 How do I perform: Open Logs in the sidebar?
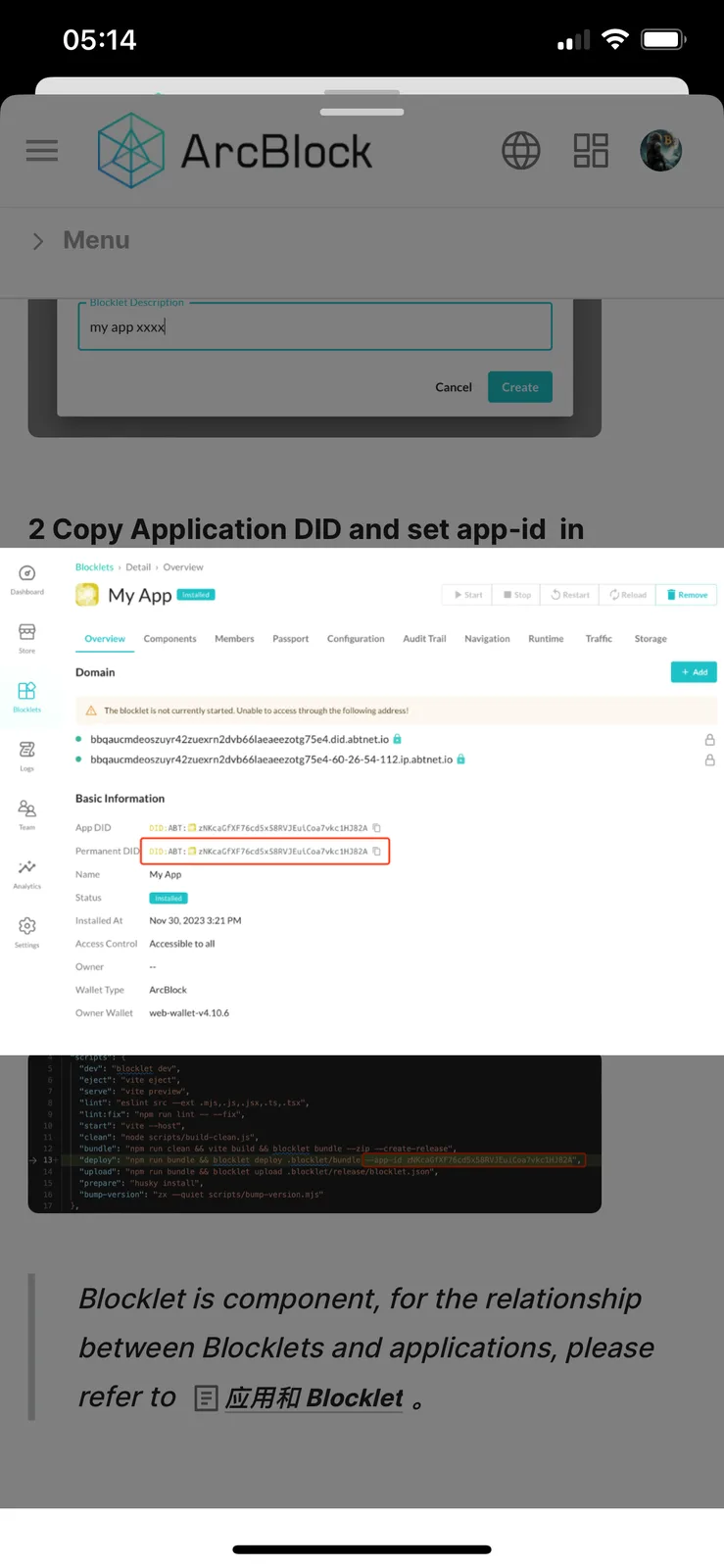(x=27, y=756)
